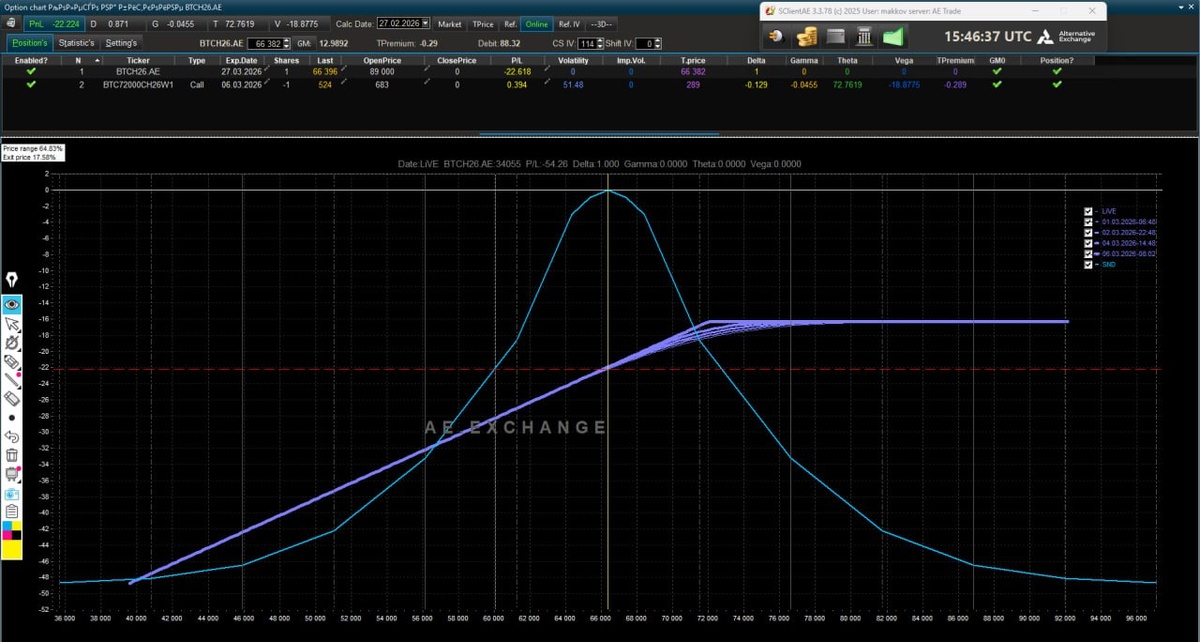Adjust the CS IV spinner arrows

click(x=600, y=43)
